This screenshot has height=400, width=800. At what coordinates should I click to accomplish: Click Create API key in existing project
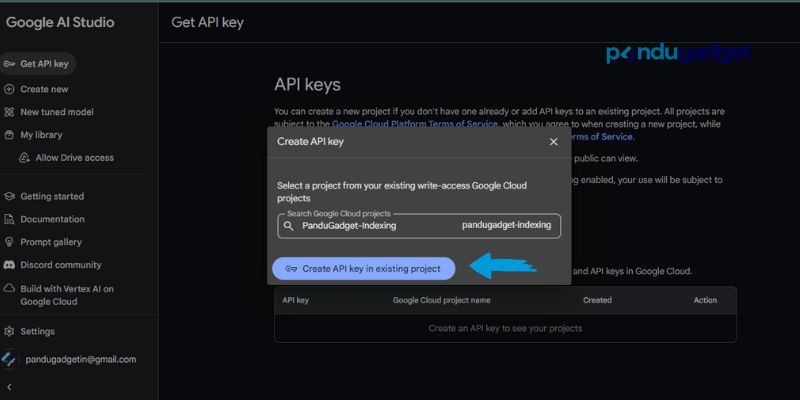point(363,268)
